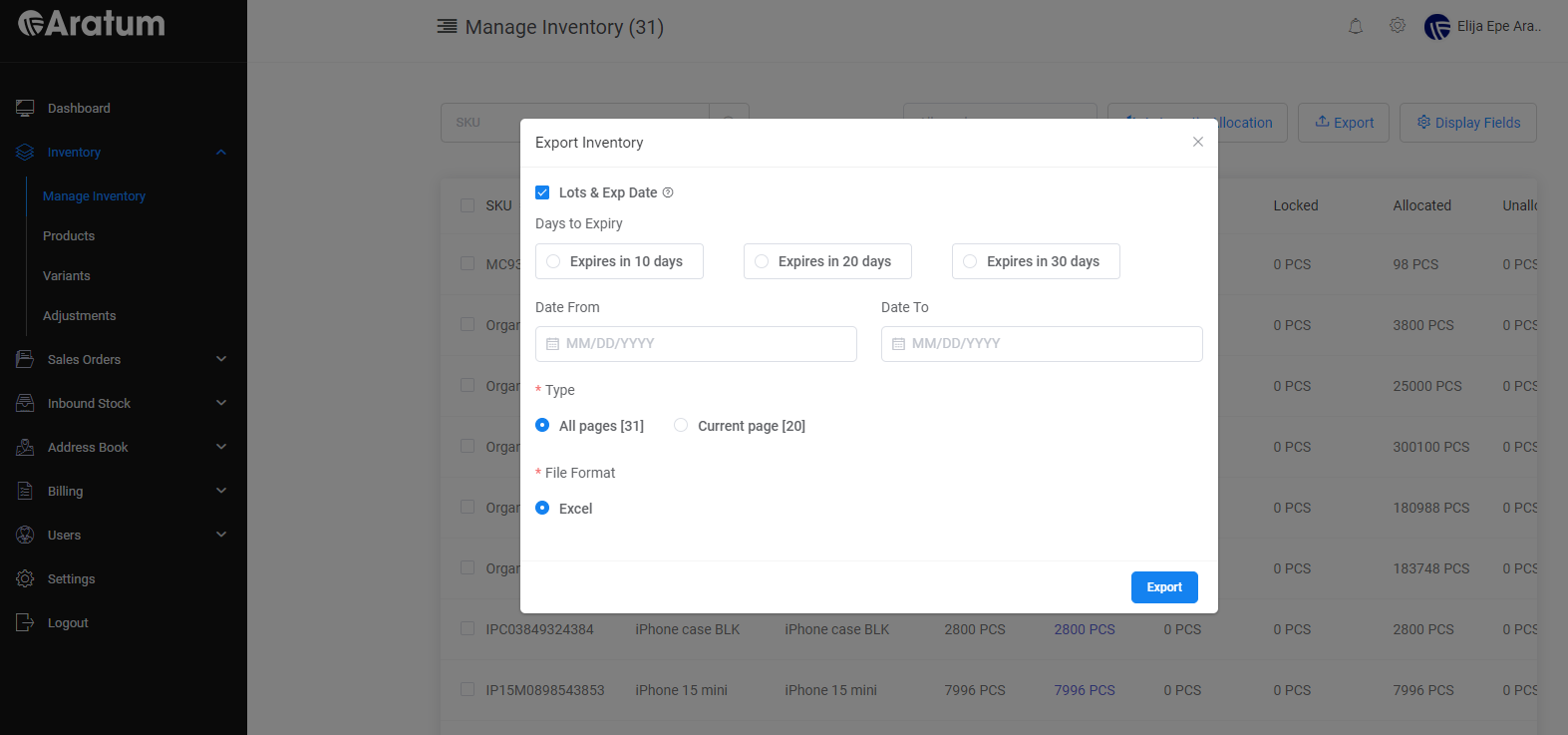The image size is (1568, 735).
Task: Open the notifications bell
Action: pos(1356,26)
